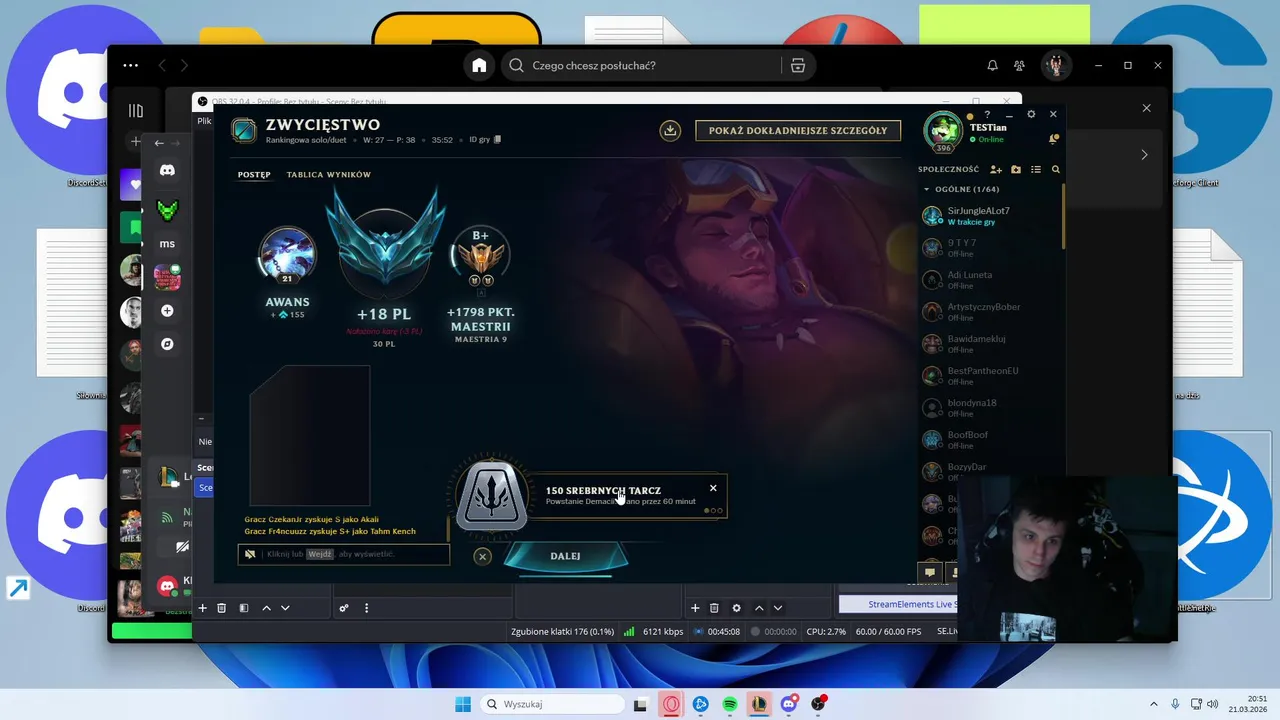
Task: Click the League client help question mark
Action: [x=986, y=115]
